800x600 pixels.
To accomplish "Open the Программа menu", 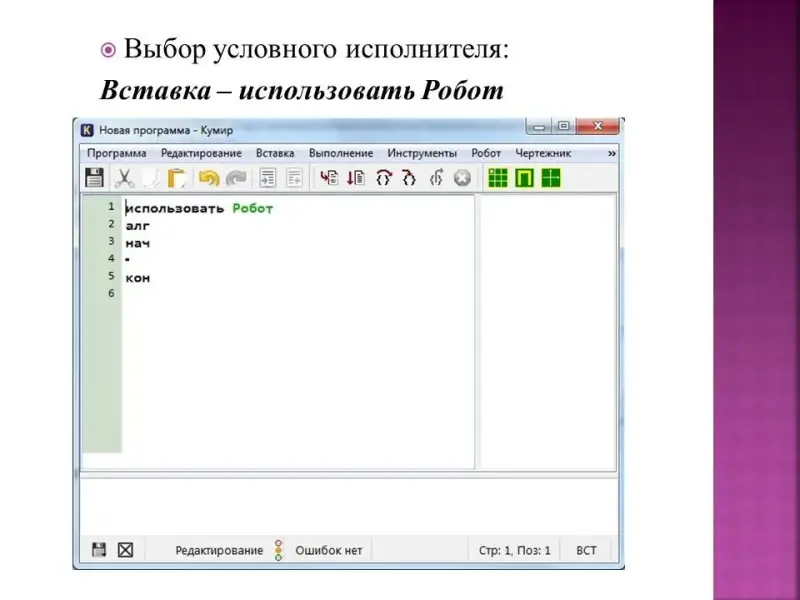I will tap(116, 153).
